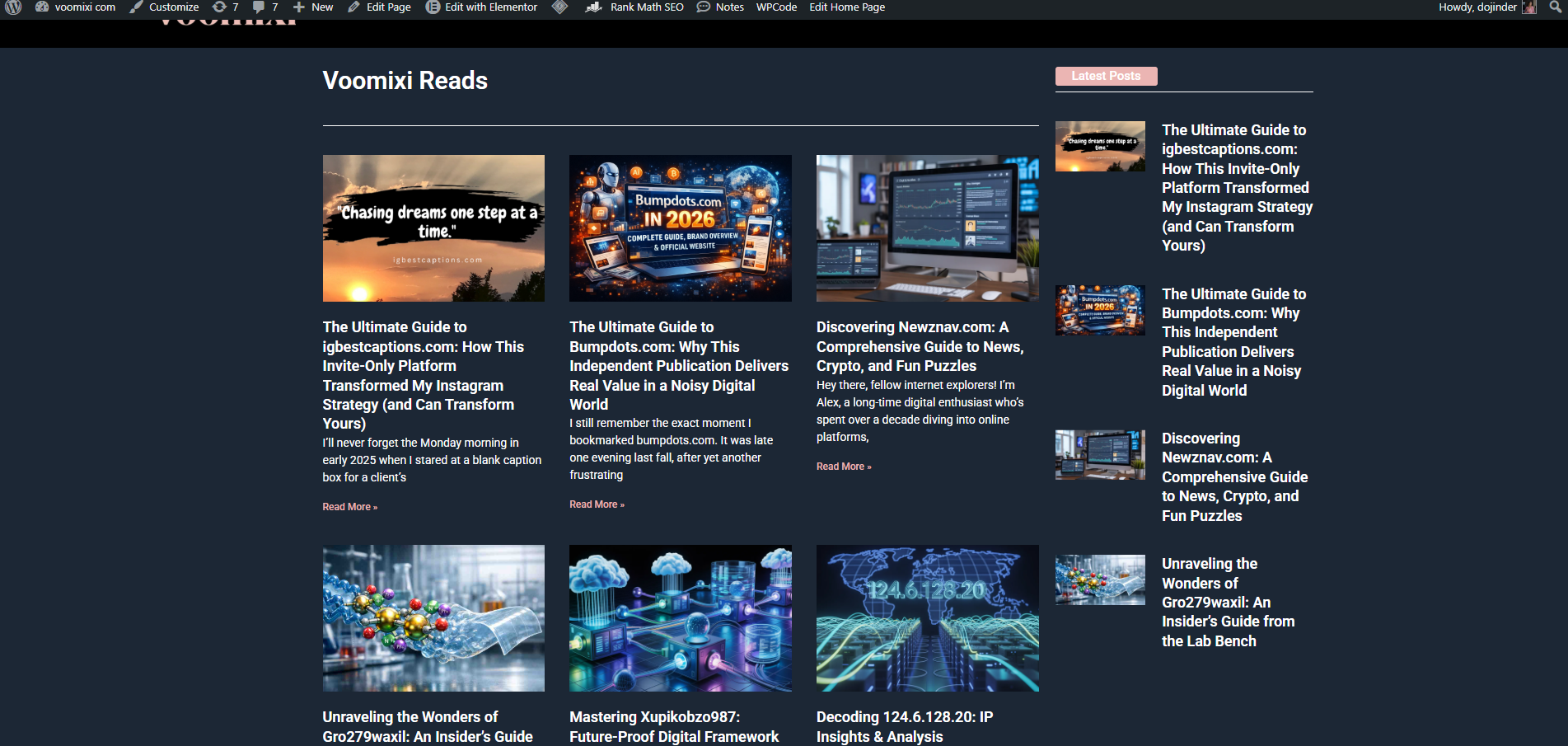Open sidebar Discovering Newznav.com title
Image resolution: width=1568 pixels, height=746 pixels.
[x=1235, y=477]
